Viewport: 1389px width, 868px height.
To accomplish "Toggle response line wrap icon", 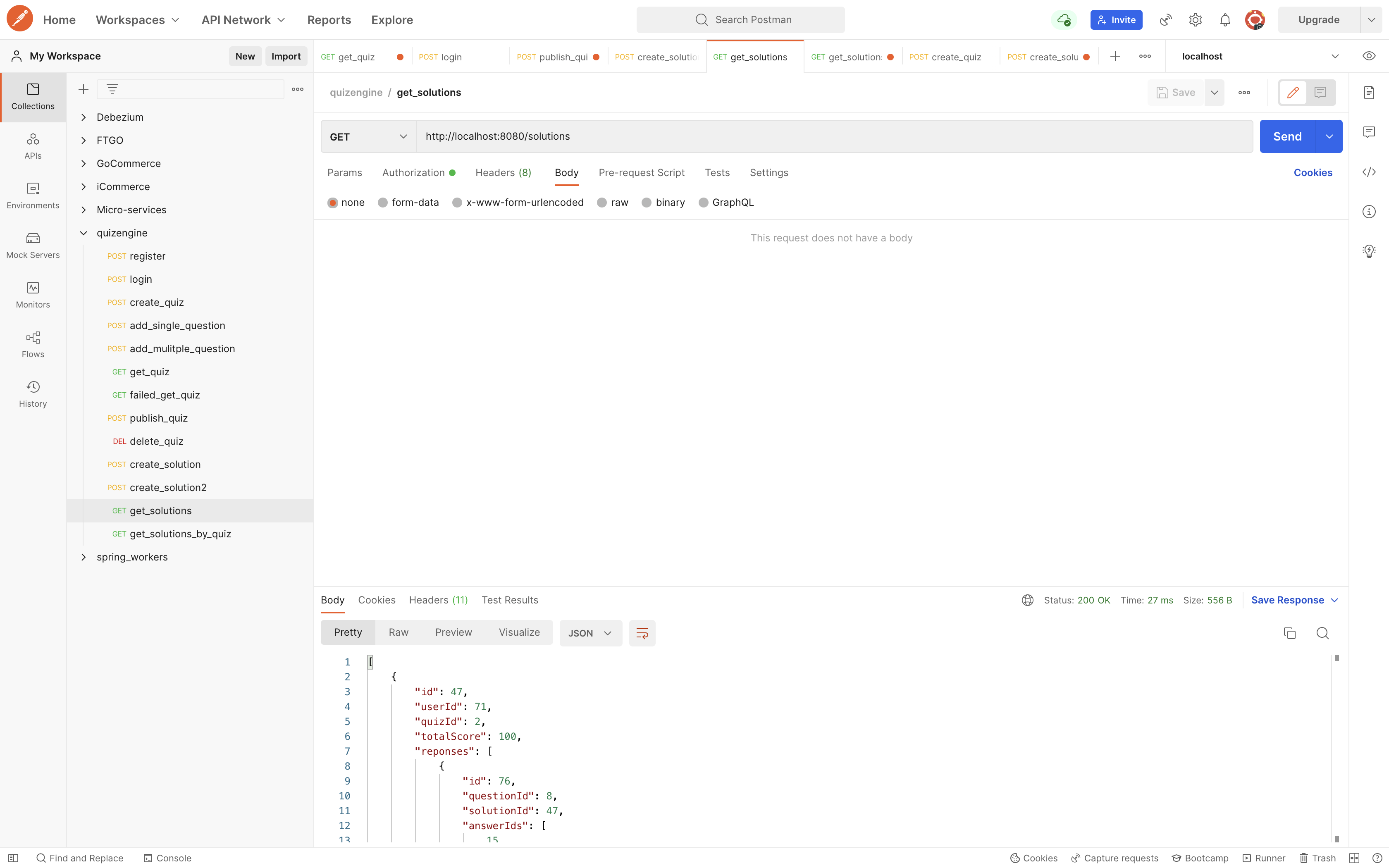I will click(x=642, y=633).
